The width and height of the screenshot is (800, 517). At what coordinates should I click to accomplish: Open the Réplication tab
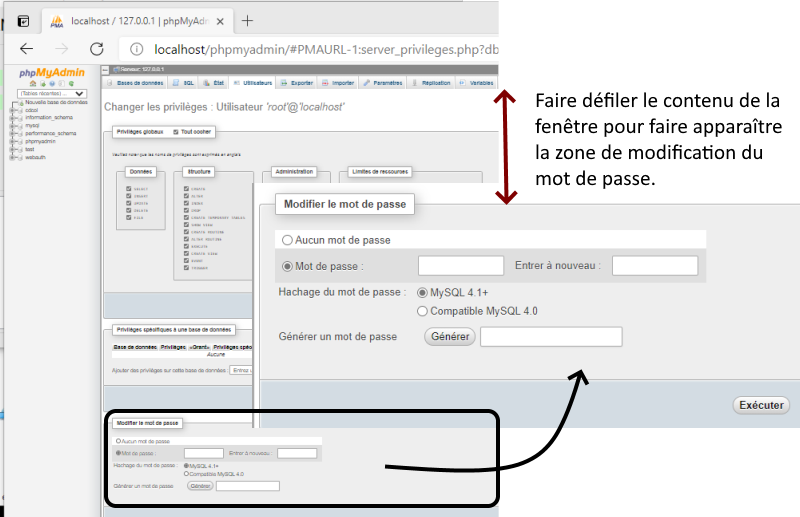pyautogui.click(x=430, y=83)
